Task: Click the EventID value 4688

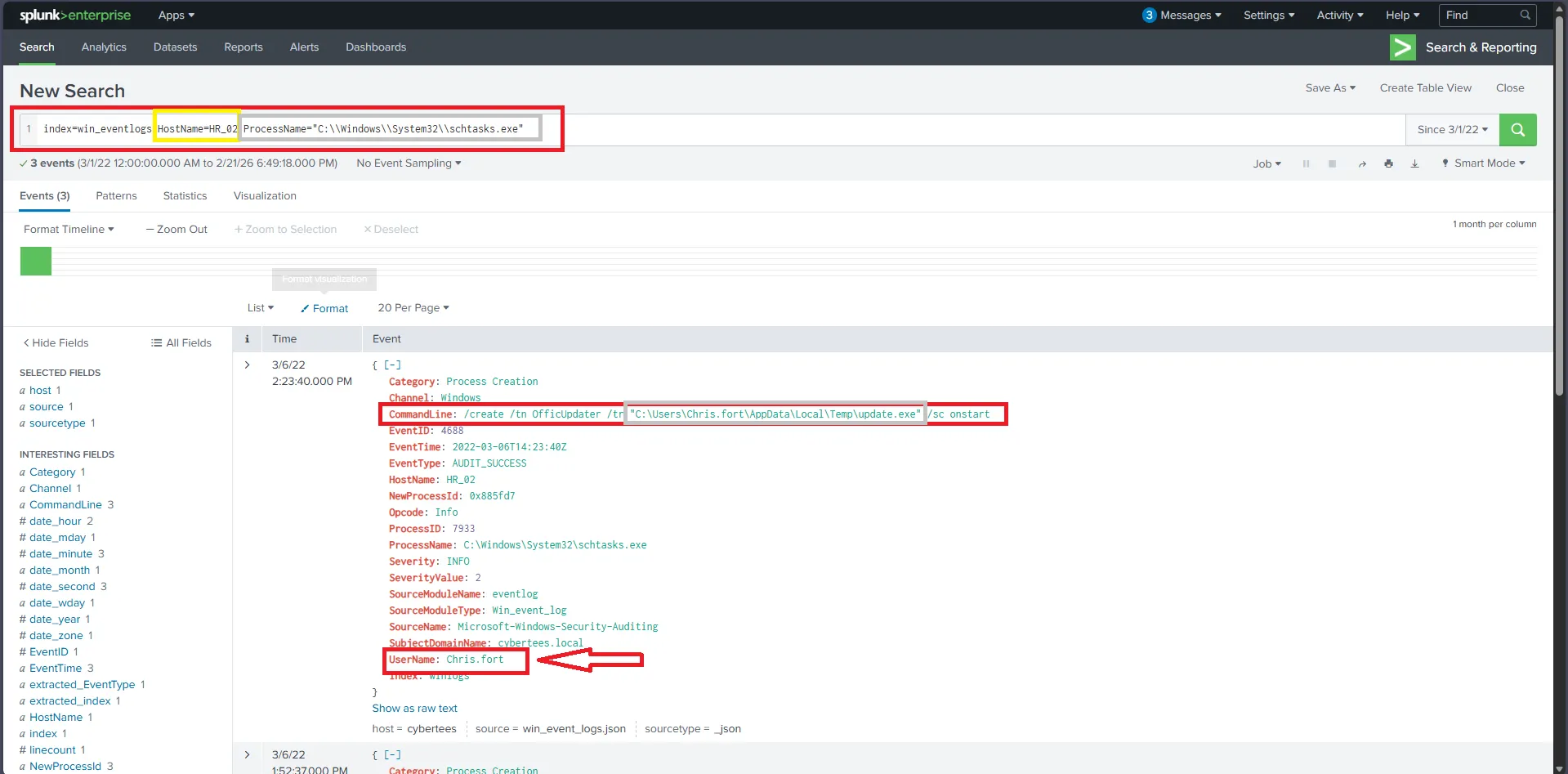Action: point(452,431)
